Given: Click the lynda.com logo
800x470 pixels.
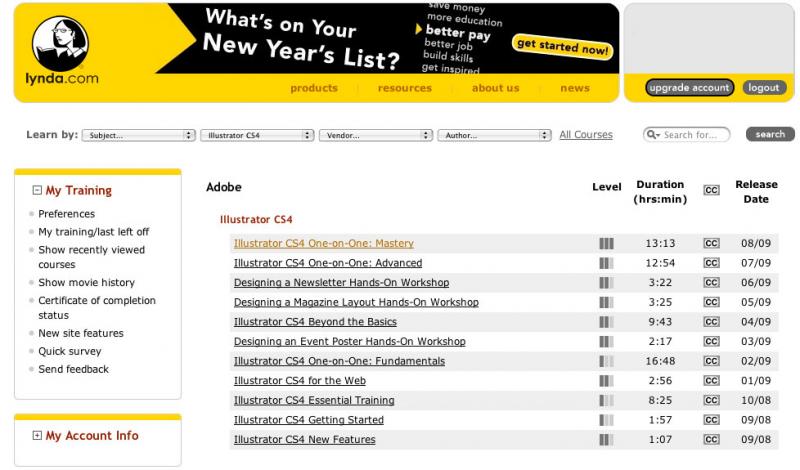Looking at the screenshot, I should pyautogui.click(x=61, y=51).
